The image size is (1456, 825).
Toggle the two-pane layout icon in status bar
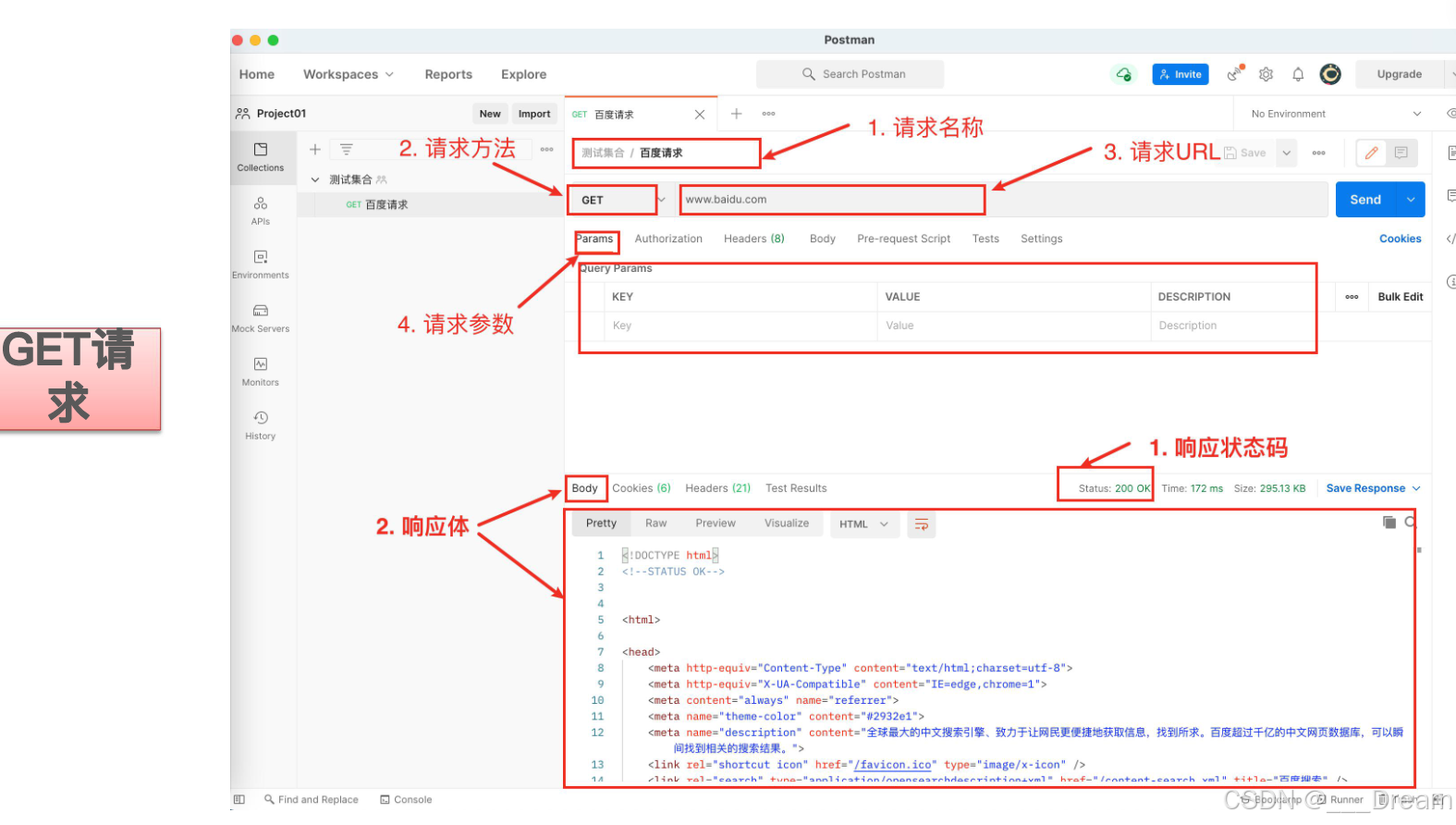[x=239, y=800]
